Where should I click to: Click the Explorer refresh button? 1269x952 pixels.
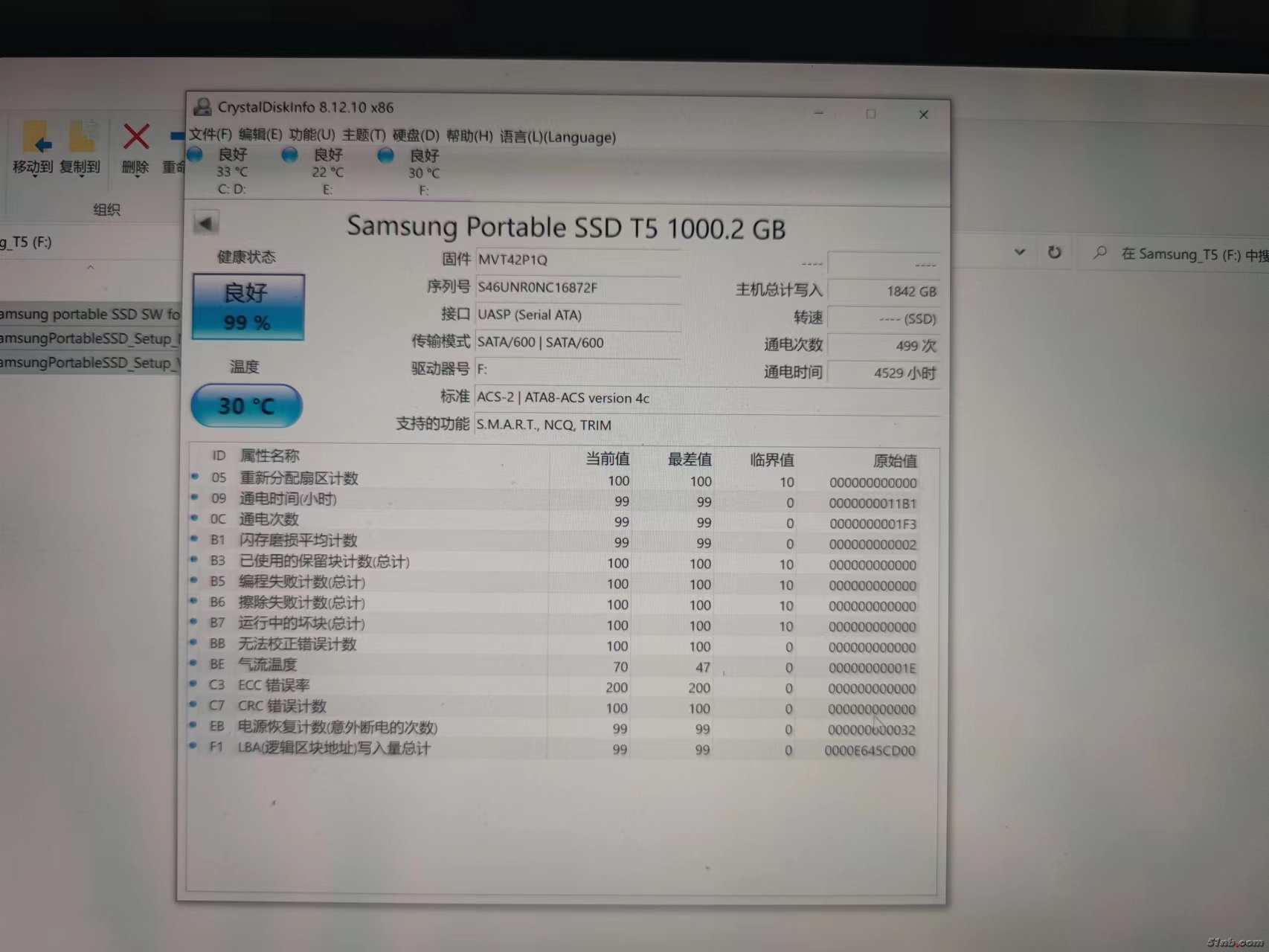pyautogui.click(x=1054, y=252)
